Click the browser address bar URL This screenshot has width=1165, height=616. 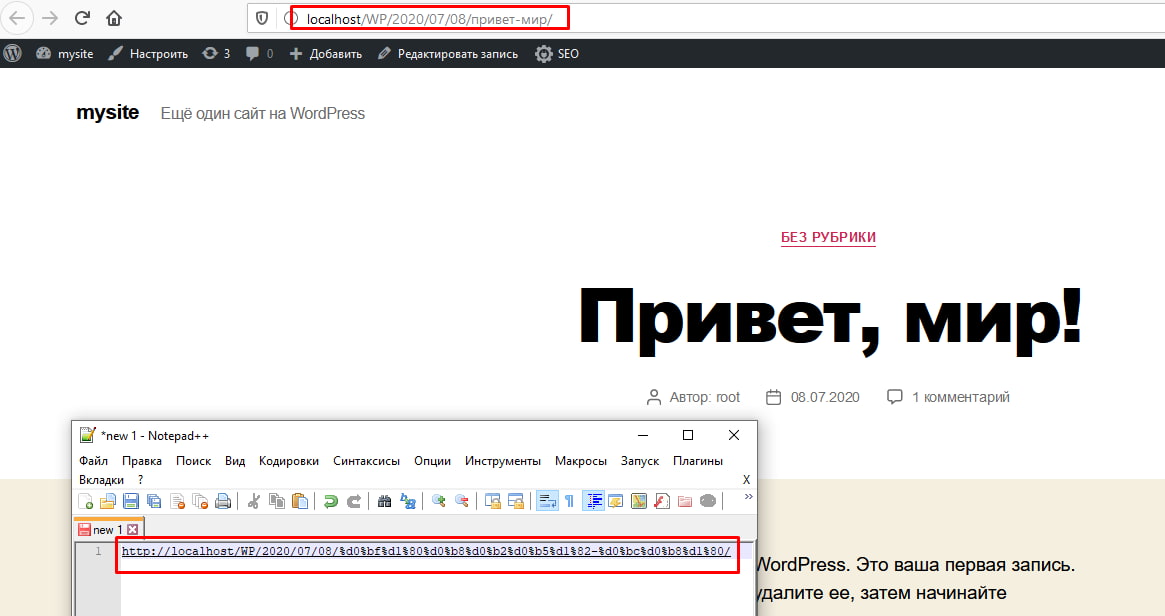(429, 19)
